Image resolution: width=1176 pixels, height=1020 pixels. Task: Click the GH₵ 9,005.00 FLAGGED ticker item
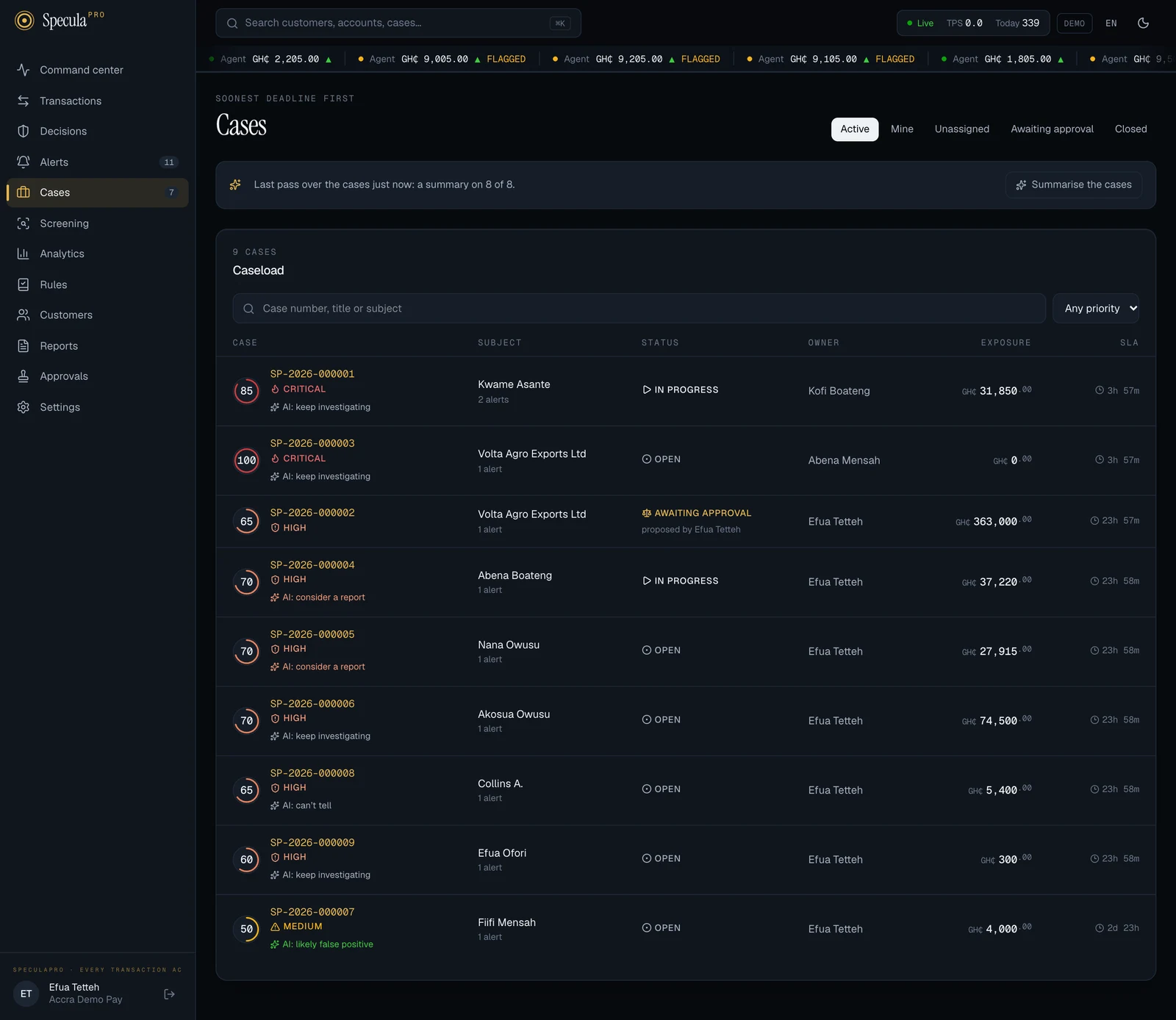point(441,59)
